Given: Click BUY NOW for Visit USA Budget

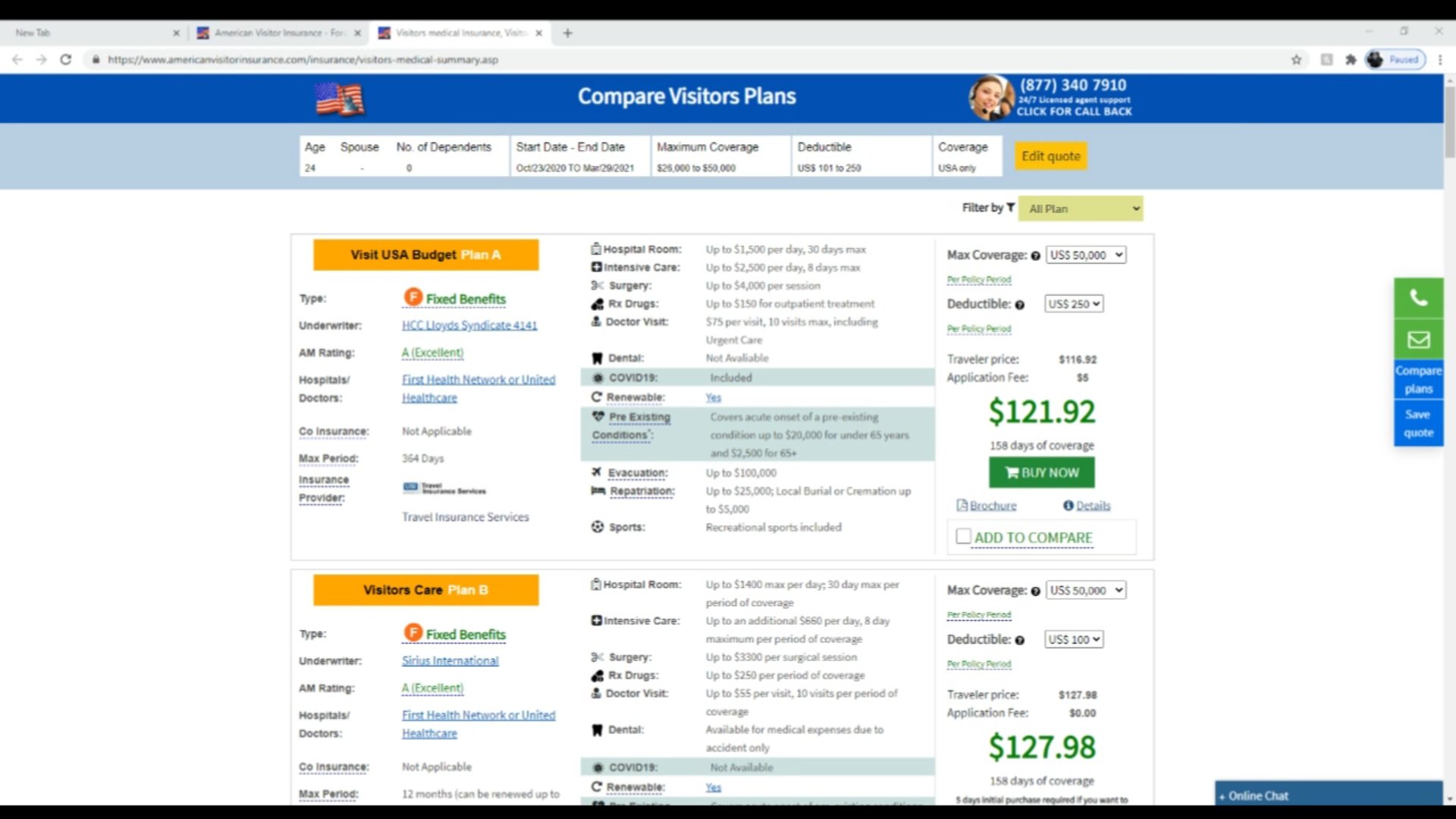Looking at the screenshot, I should [1041, 472].
